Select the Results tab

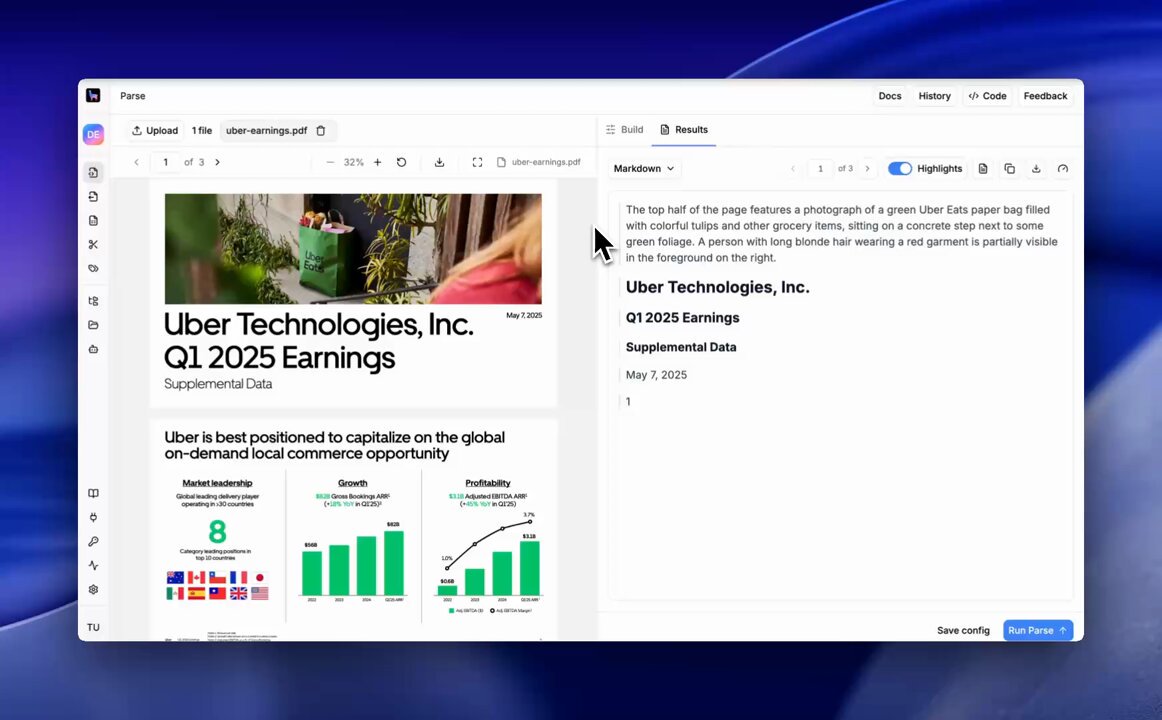tap(684, 130)
